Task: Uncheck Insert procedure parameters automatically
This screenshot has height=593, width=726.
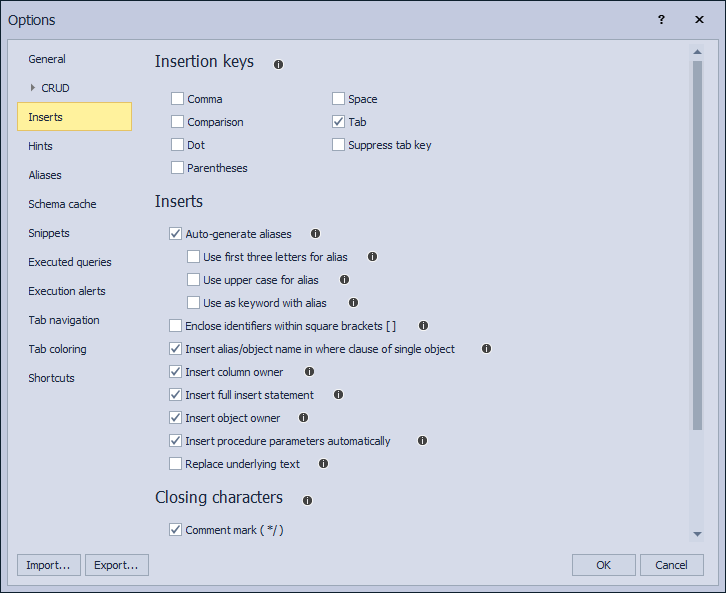Action: click(x=175, y=441)
